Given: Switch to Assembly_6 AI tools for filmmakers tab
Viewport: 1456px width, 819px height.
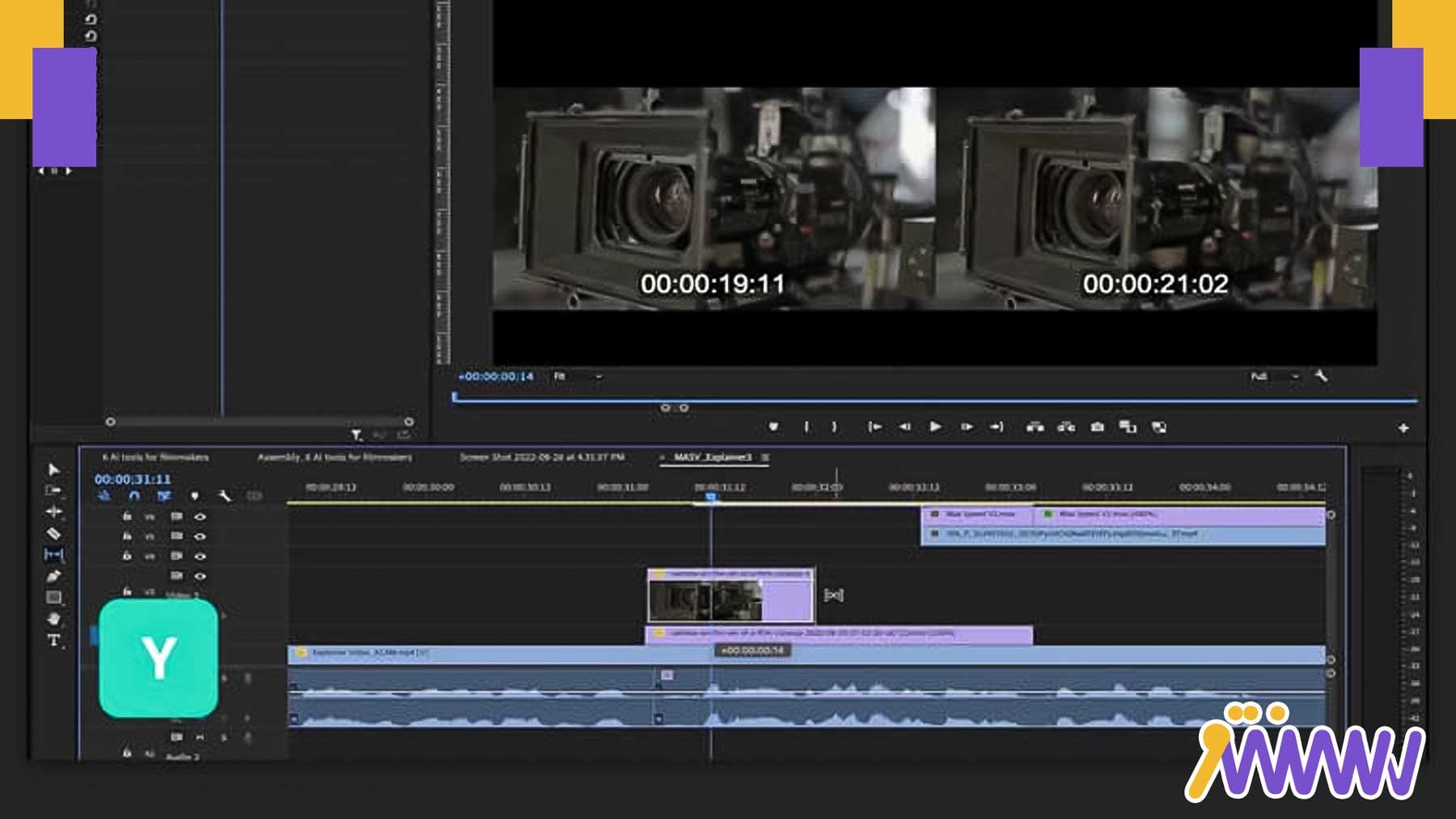Looking at the screenshot, I should pyautogui.click(x=334, y=458).
